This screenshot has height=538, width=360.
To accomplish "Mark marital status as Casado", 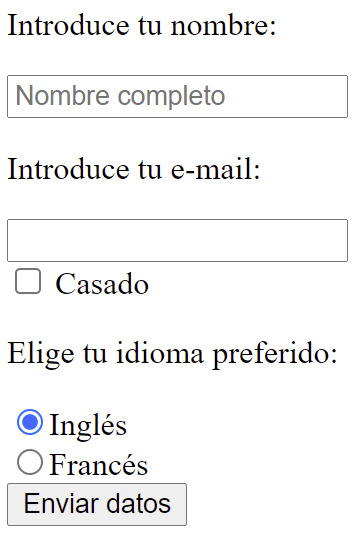I will (x=28, y=281).
